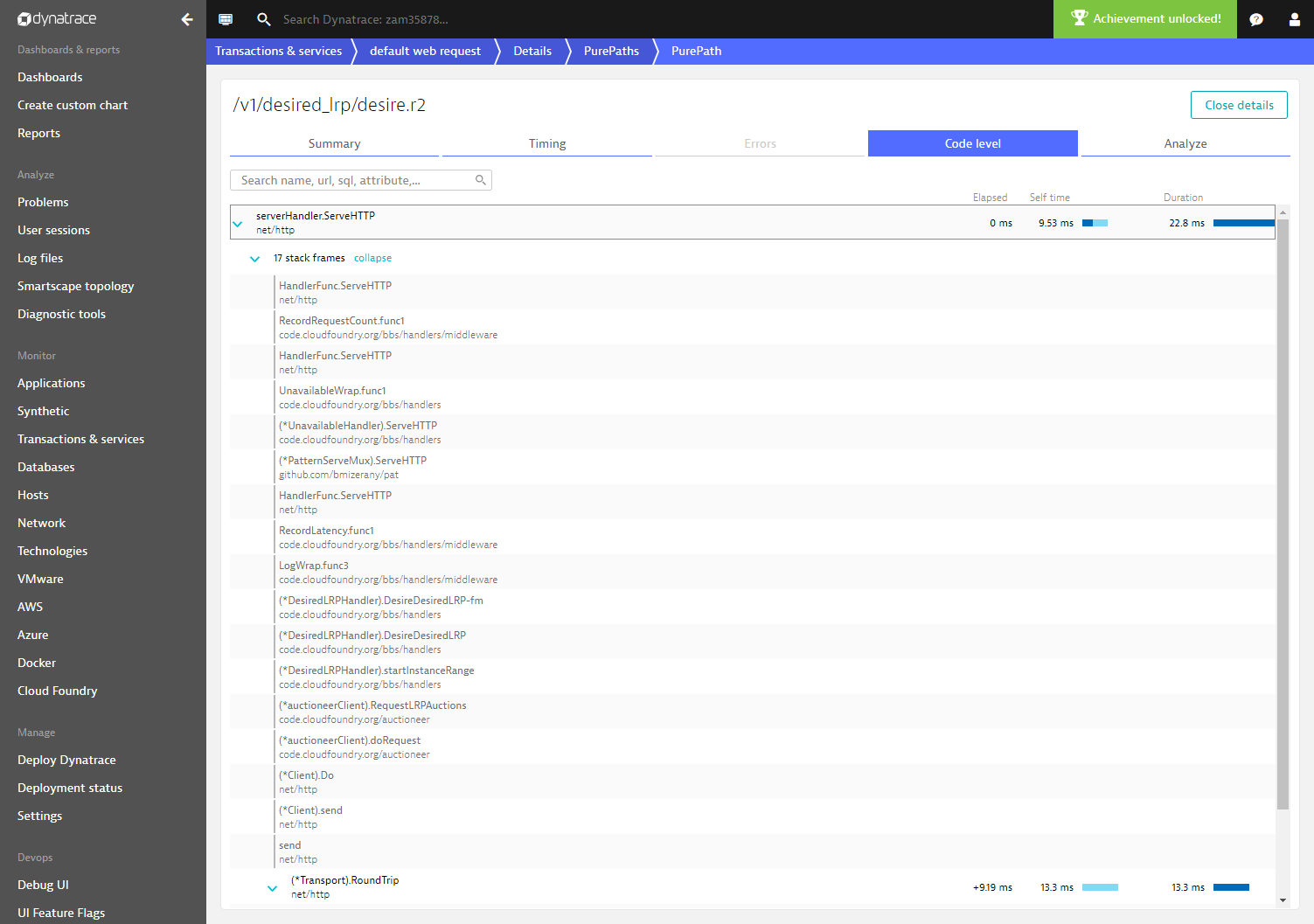
Task: Switch to the Timing tab
Action: click(x=547, y=143)
